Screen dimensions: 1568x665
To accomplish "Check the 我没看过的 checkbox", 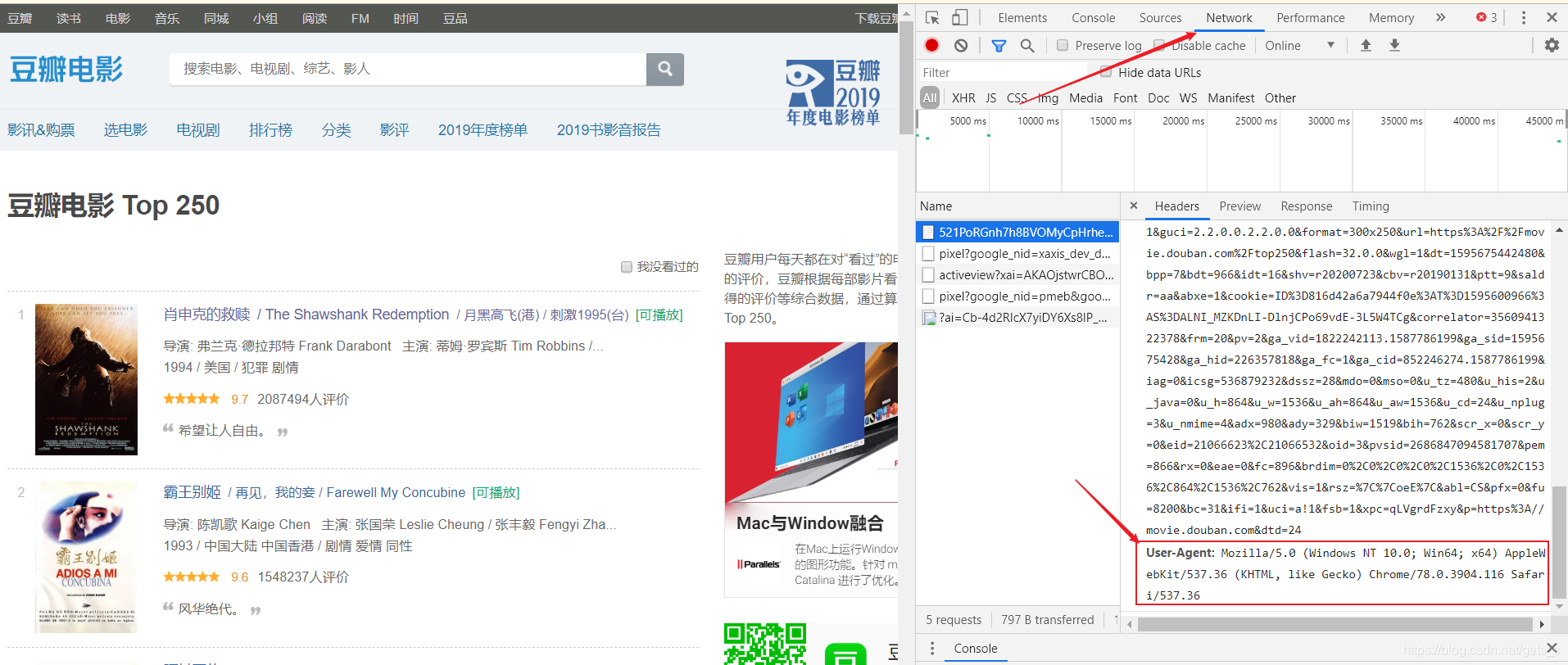I will [627, 267].
